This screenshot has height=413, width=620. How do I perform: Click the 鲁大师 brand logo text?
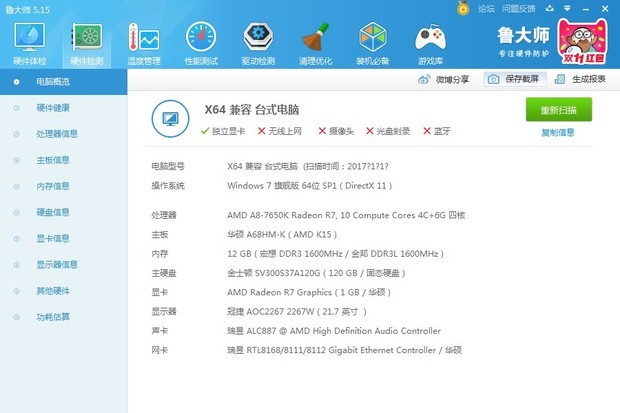[x=523, y=36]
